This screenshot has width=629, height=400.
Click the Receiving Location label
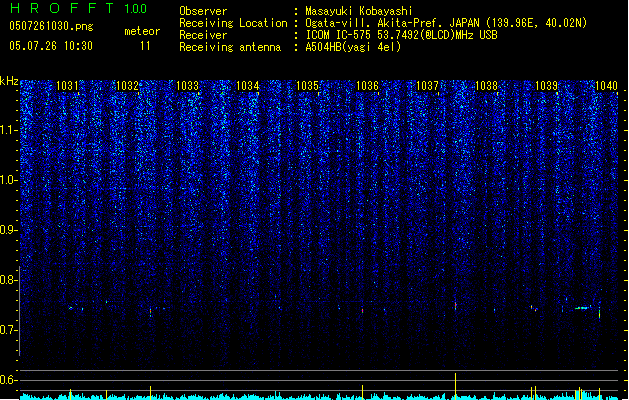tap(233, 23)
